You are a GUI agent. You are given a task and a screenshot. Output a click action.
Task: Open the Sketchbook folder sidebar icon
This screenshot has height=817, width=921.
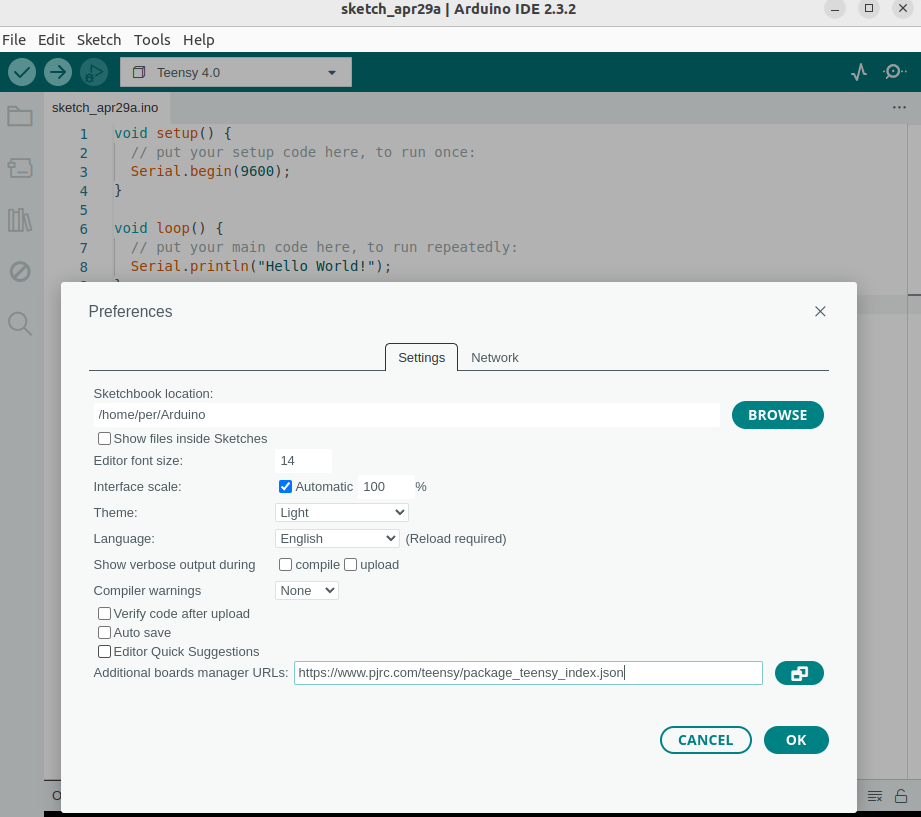(x=20, y=116)
